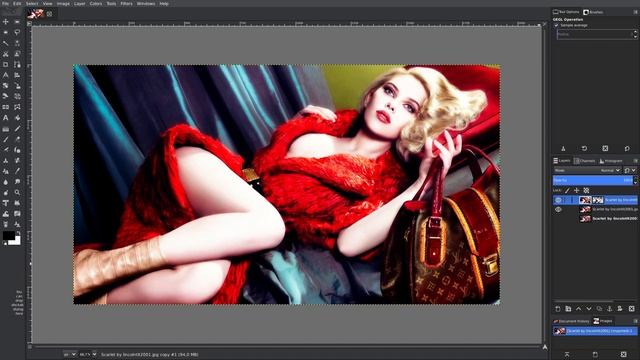Open the Colors menu
This screenshot has height=360, width=640.
tap(96, 4)
